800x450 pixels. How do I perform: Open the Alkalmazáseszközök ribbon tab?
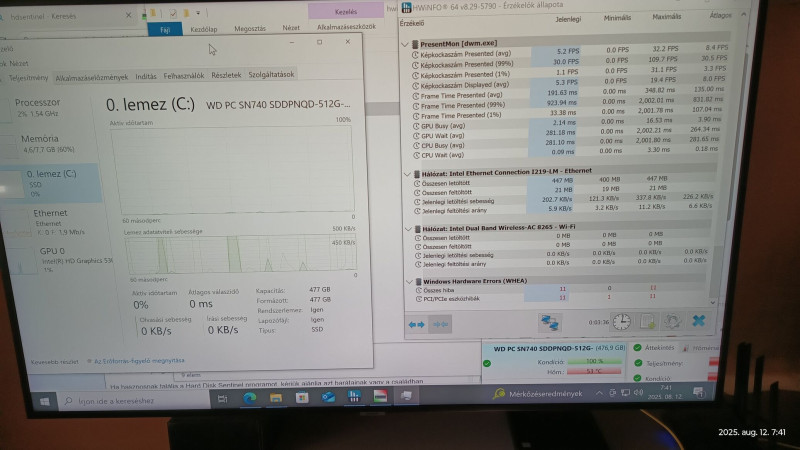click(346, 27)
